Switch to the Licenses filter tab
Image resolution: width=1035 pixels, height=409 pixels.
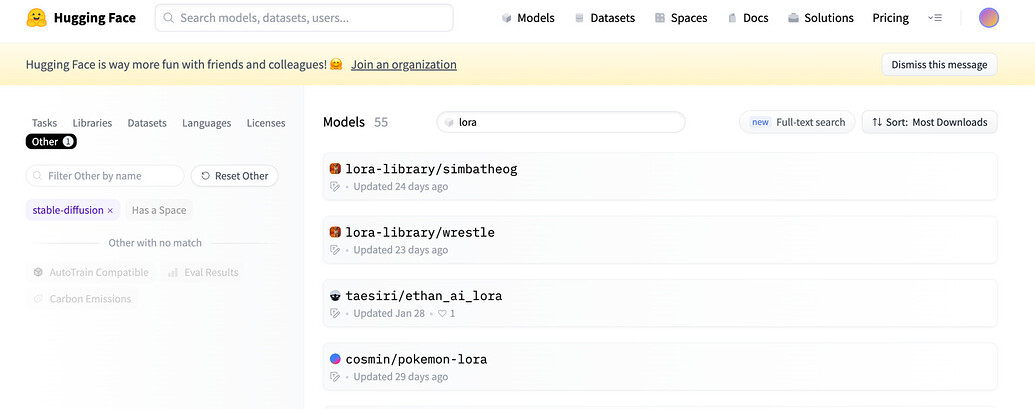tap(266, 123)
